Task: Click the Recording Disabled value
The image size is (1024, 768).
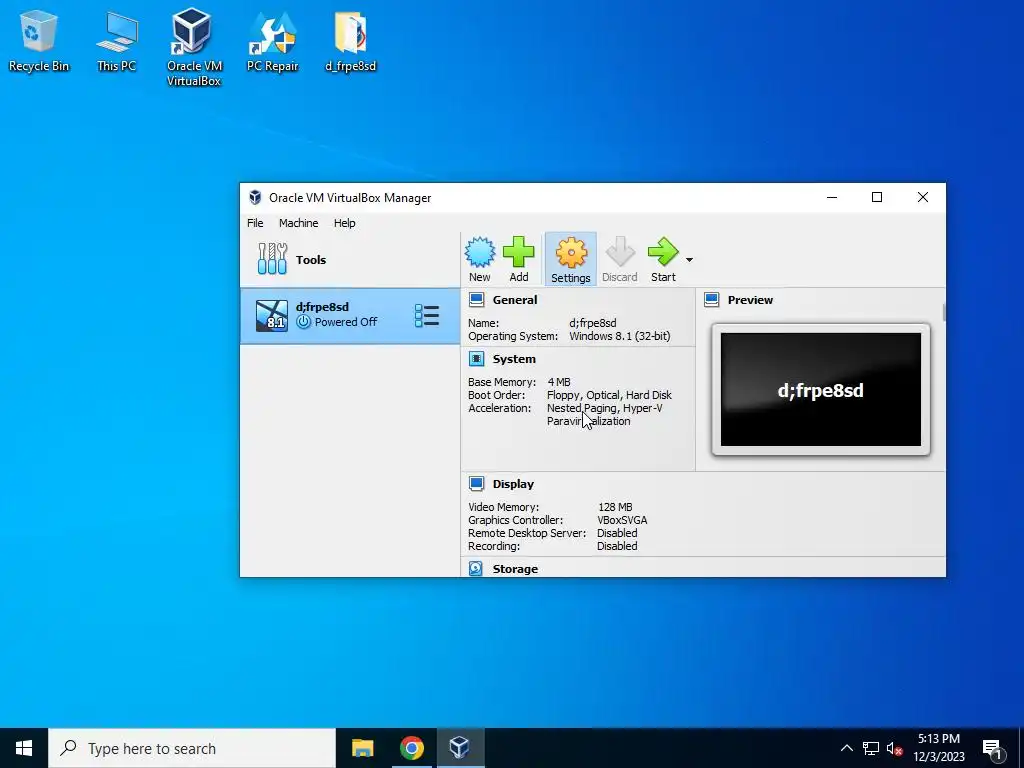Action: click(617, 547)
